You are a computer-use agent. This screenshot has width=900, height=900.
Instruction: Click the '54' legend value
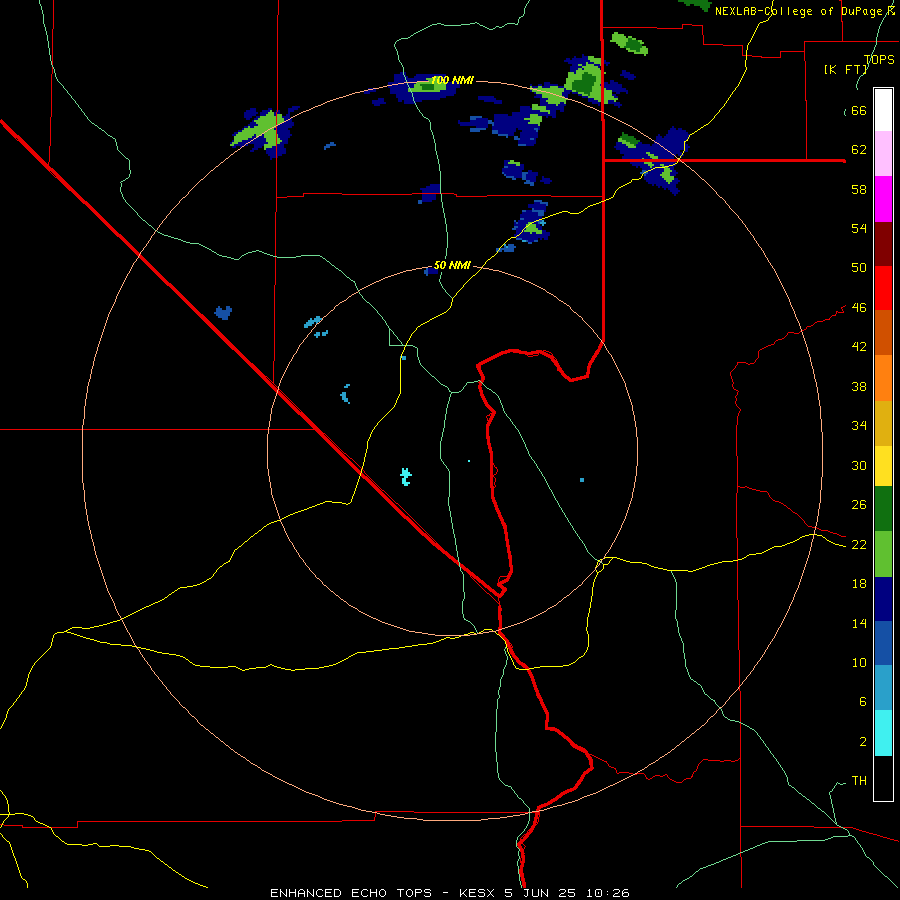click(x=859, y=228)
